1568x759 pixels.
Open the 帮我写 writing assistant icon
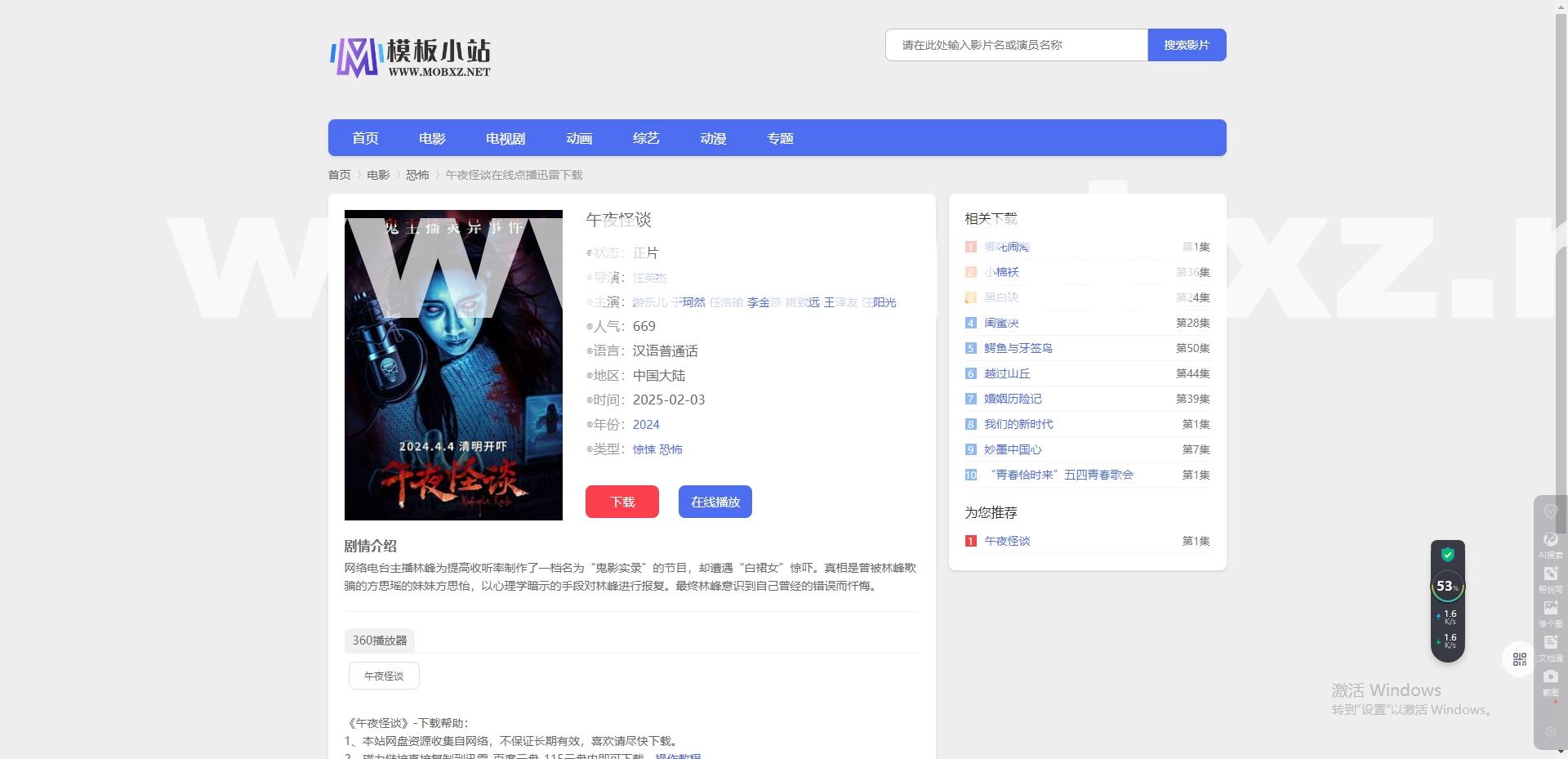(1550, 579)
